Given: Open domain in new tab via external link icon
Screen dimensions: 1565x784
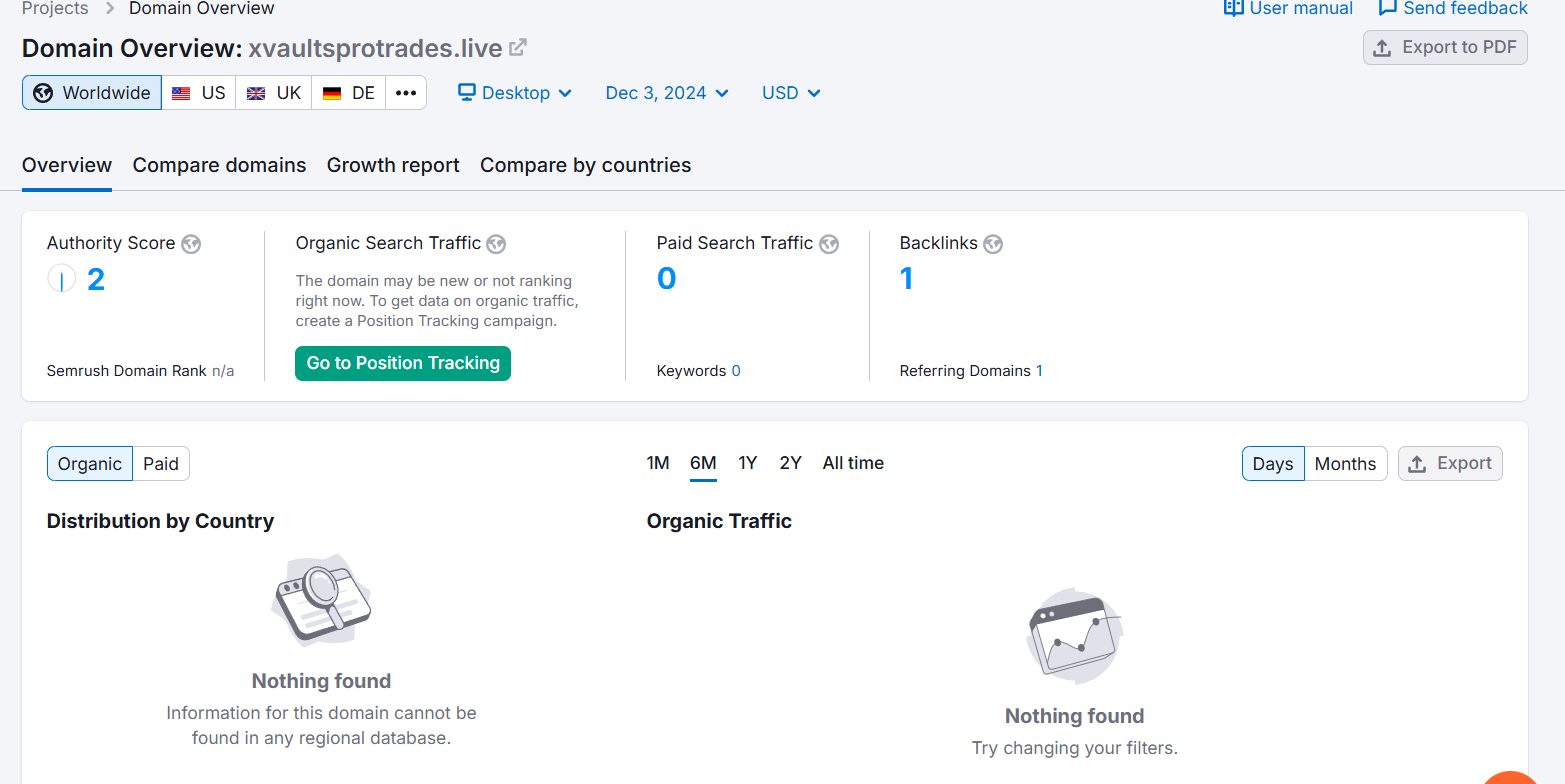Looking at the screenshot, I should click(x=518, y=47).
